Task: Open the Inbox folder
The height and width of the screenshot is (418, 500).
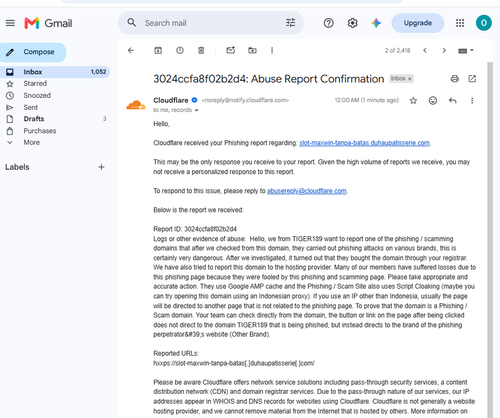Action: pyautogui.click(x=55, y=72)
